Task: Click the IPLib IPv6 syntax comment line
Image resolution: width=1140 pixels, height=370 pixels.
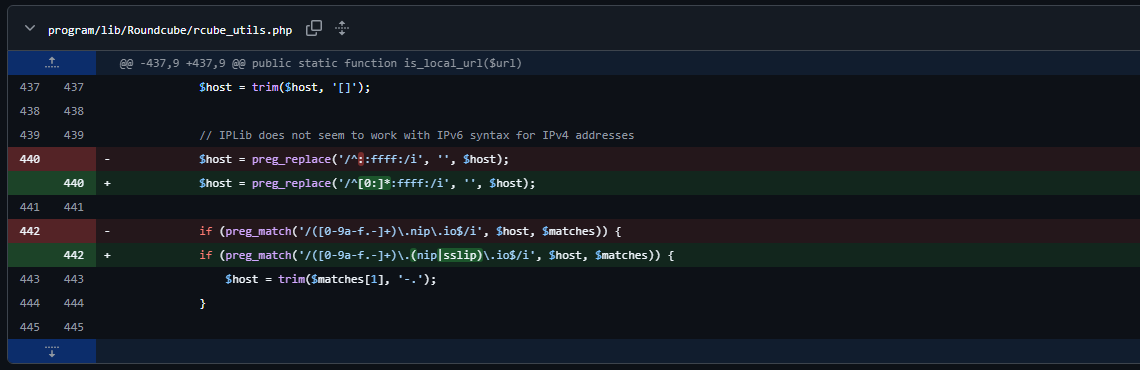Action: (x=417, y=135)
